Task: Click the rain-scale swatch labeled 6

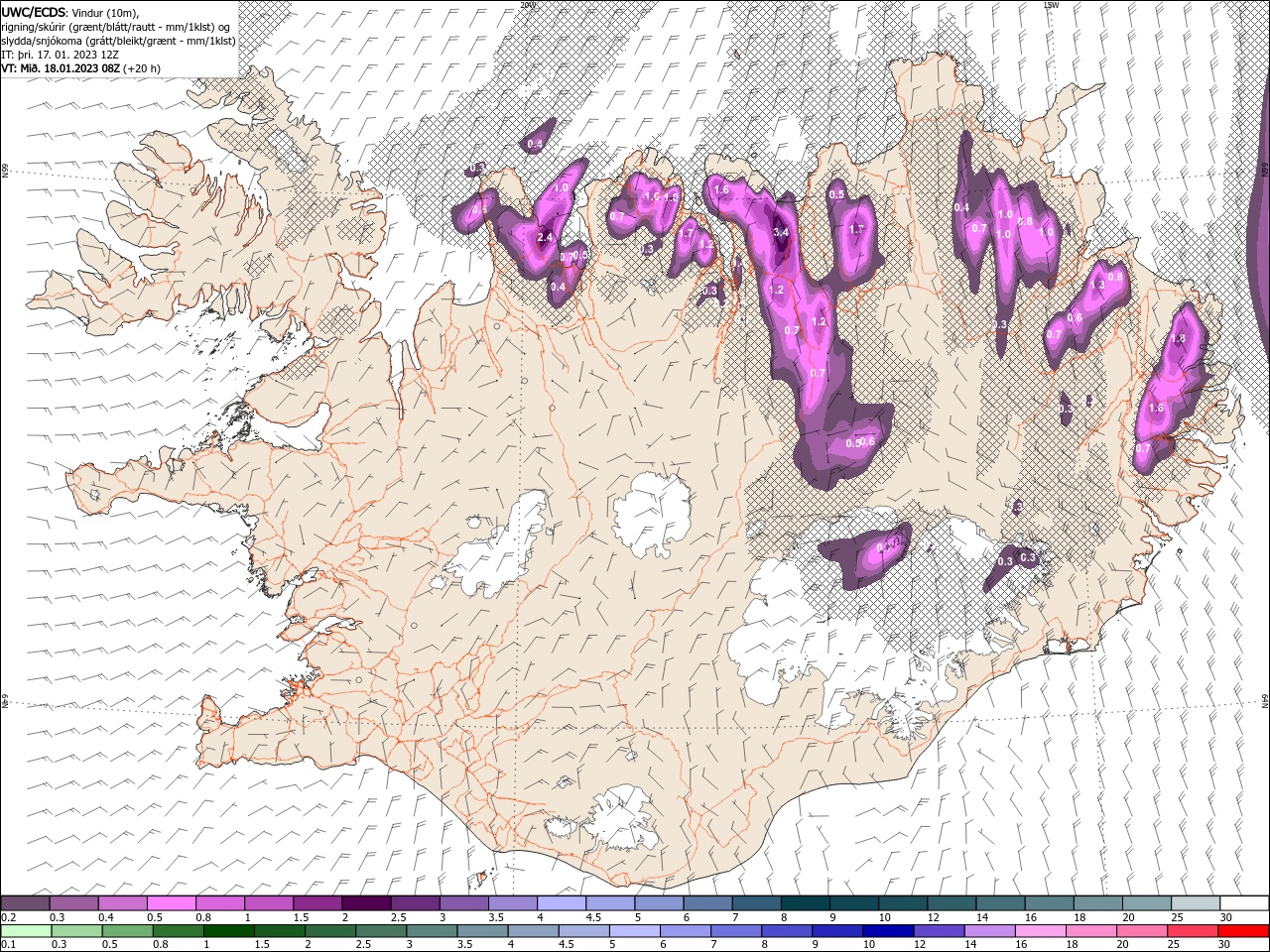Action: (x=685, y=931)
